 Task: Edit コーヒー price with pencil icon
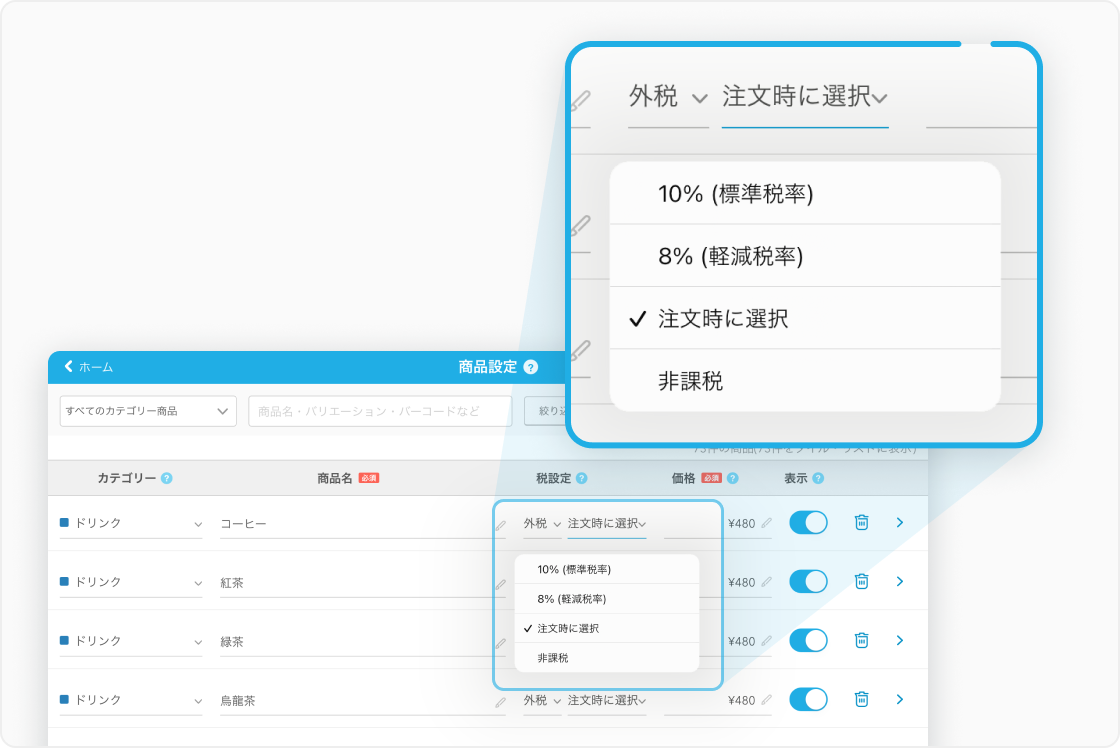tap(766, 522)
